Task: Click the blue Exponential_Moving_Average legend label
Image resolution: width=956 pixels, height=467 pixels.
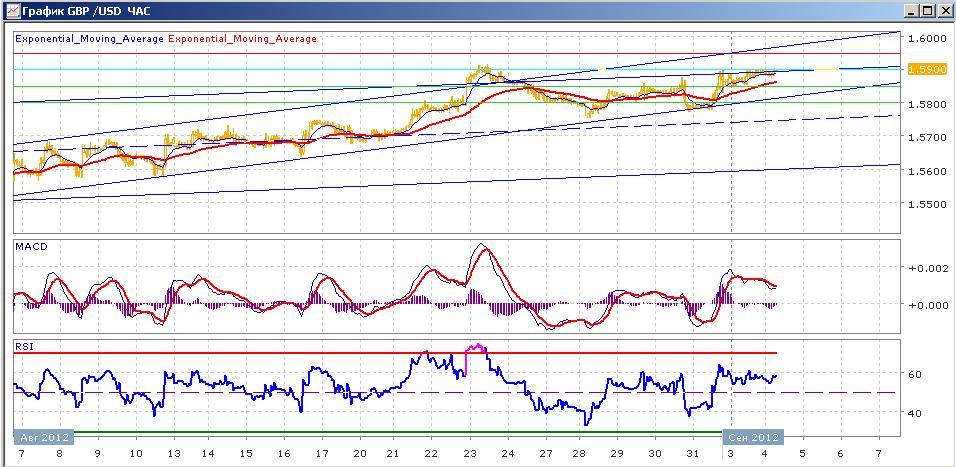Action: click(x=89, y=38)
